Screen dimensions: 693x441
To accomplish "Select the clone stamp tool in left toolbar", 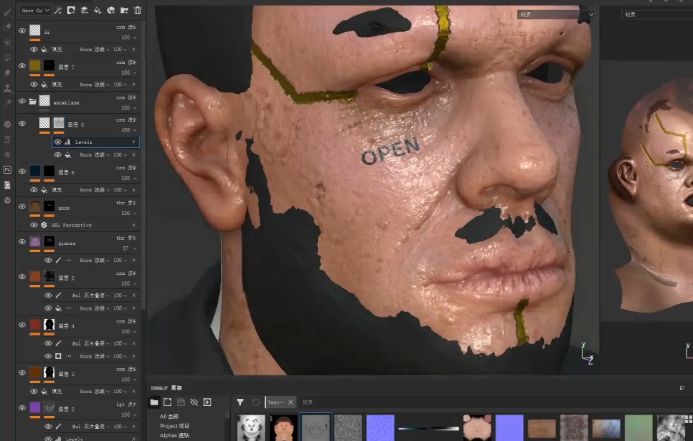I will [x=7, y=88].
